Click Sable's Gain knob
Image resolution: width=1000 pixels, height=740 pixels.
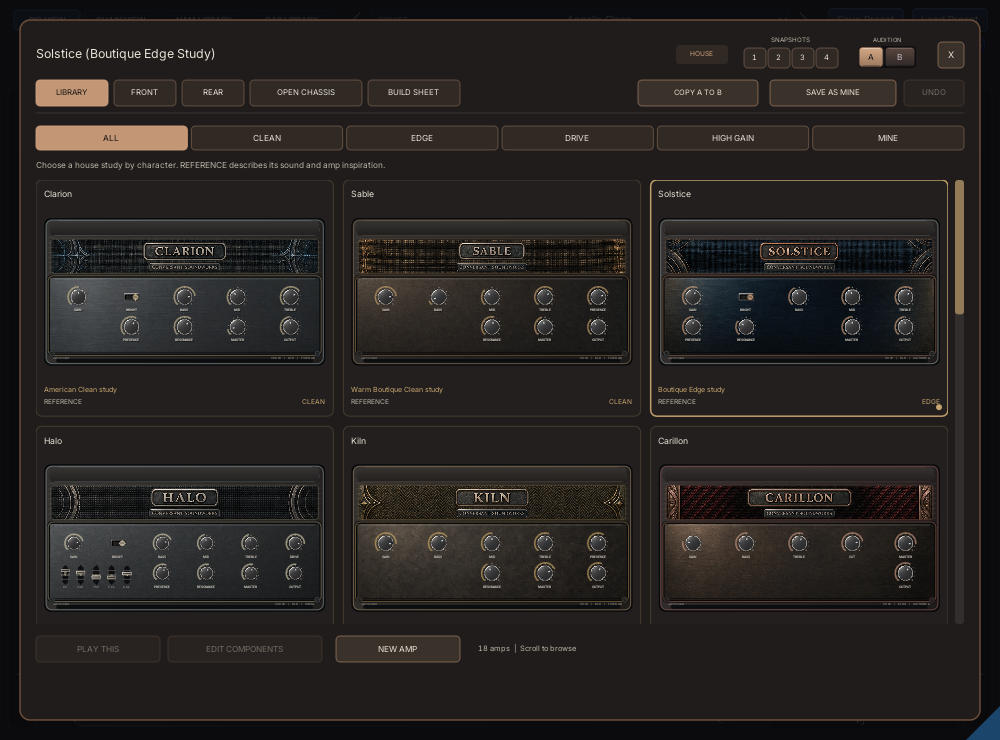click(385, 297)
